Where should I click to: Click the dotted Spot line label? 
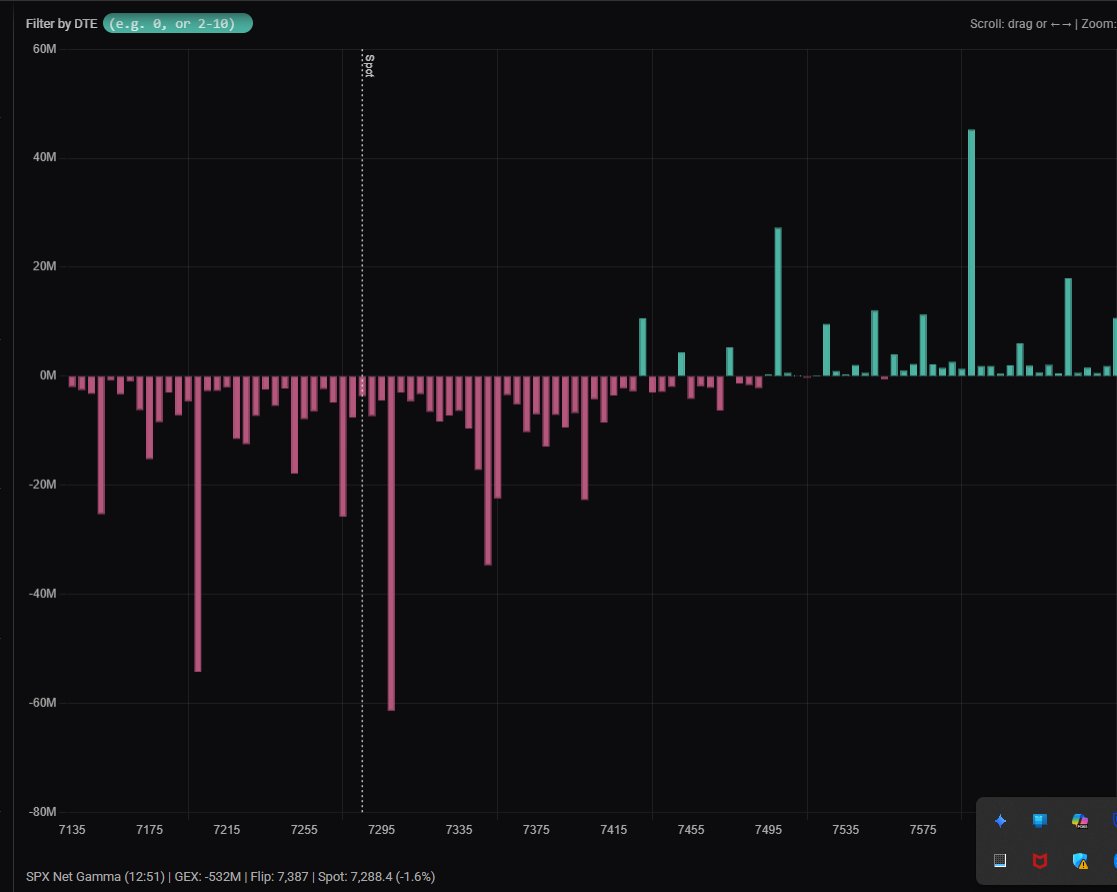(369, 66)
